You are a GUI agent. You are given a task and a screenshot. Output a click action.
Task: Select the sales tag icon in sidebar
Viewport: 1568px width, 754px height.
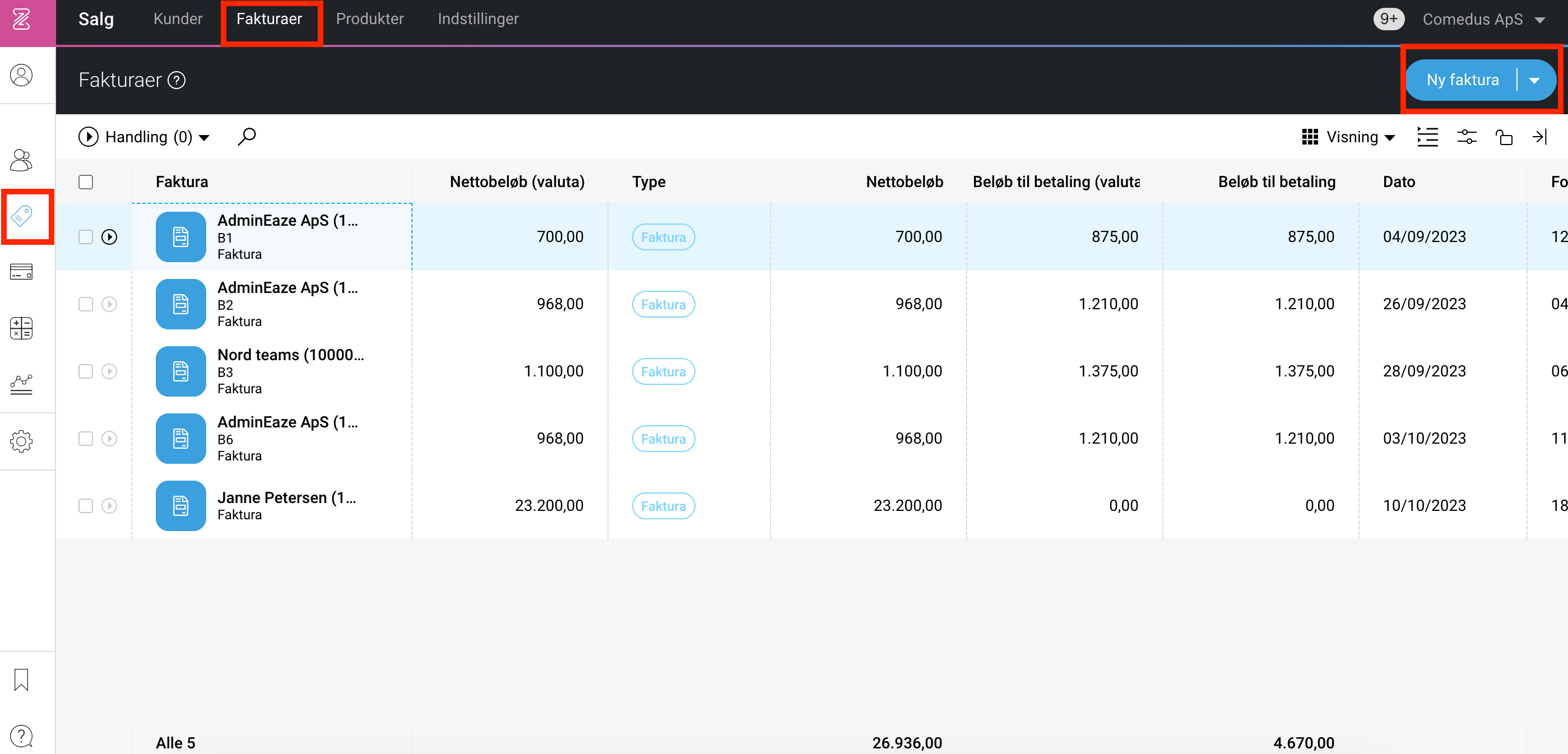coord(21,216)
